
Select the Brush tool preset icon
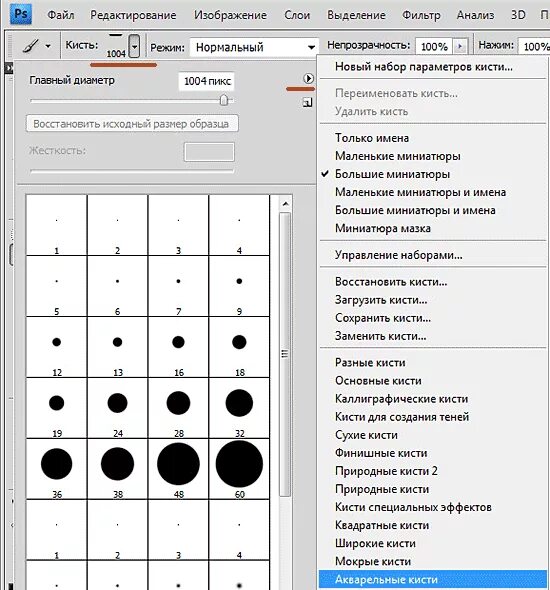tap(31, 46)
